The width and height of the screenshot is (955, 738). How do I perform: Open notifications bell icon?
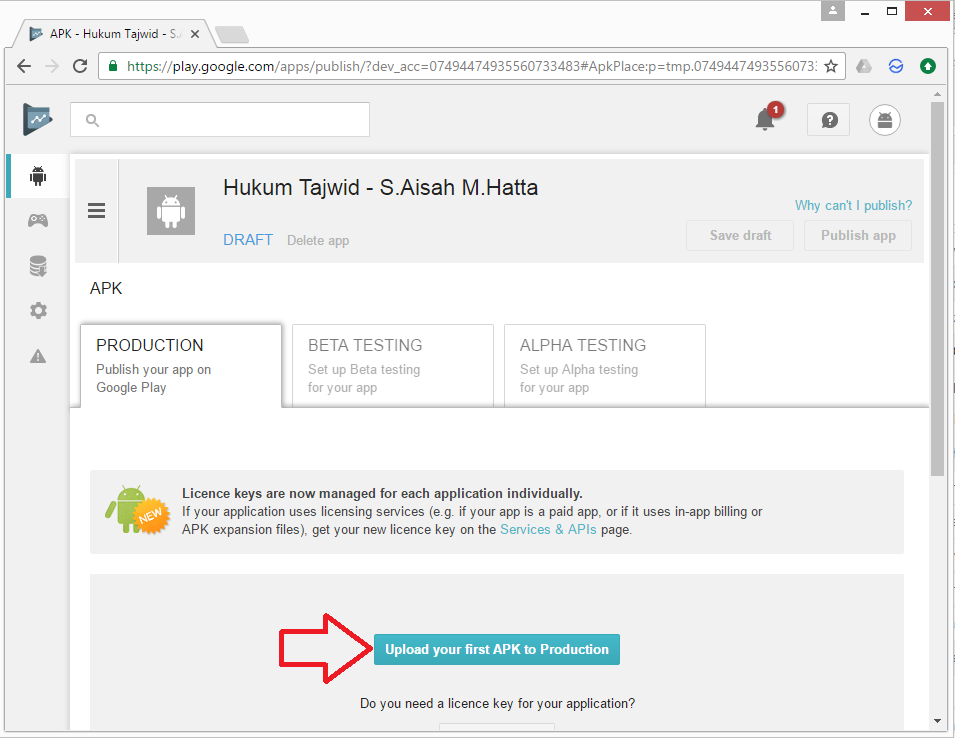point(766,119)
